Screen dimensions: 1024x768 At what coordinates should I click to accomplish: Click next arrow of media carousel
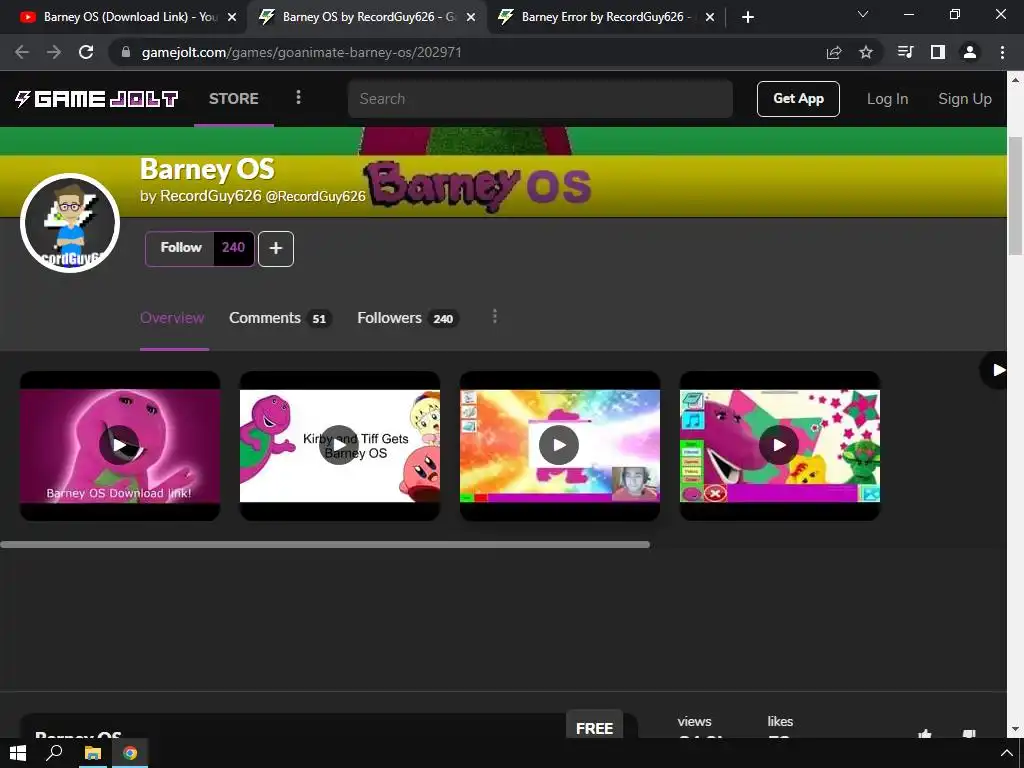997,370
